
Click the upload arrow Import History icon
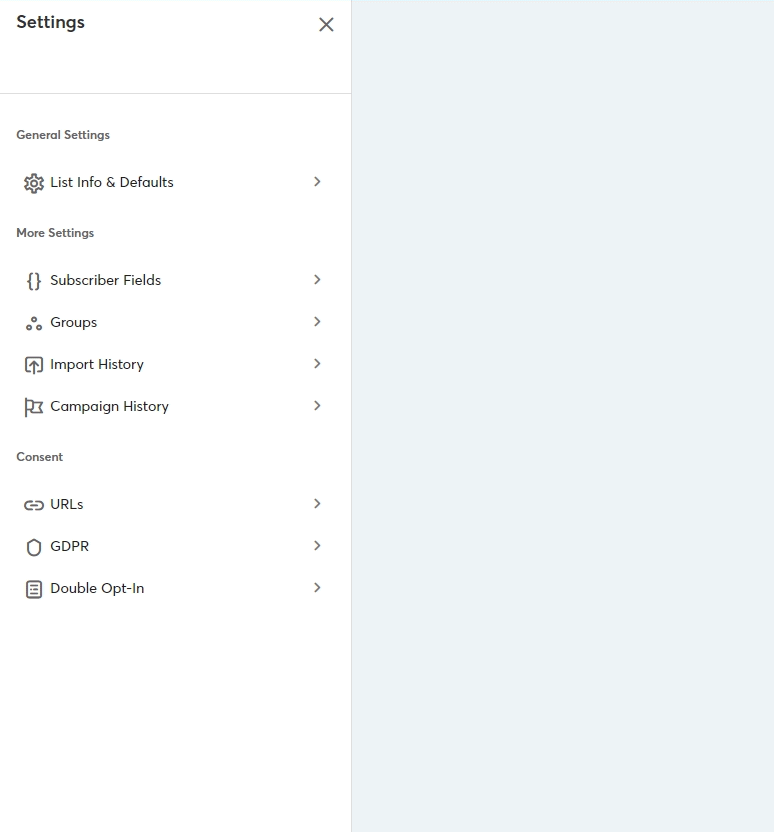[x=34, y=365]
